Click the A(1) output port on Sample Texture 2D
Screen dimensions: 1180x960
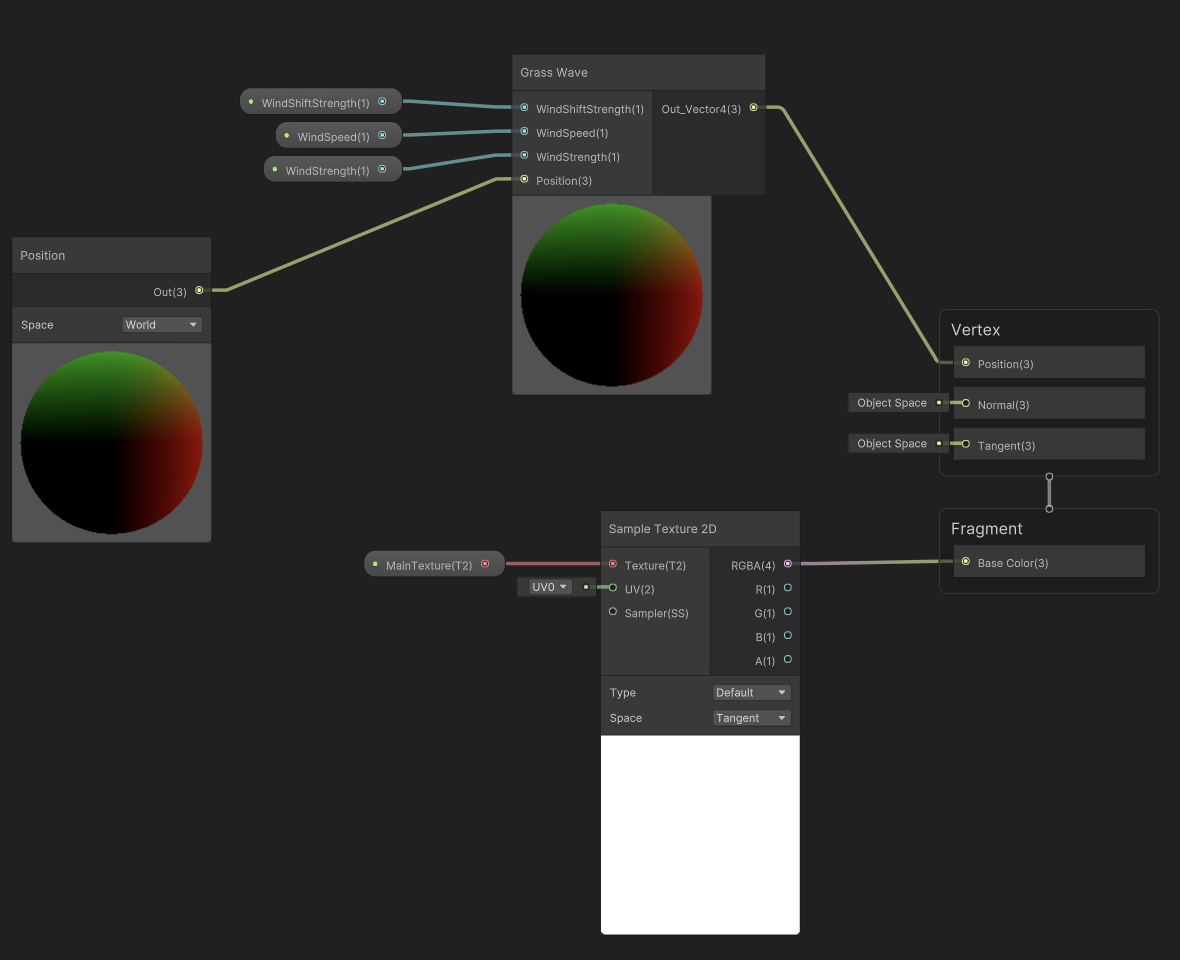[788, 660]
